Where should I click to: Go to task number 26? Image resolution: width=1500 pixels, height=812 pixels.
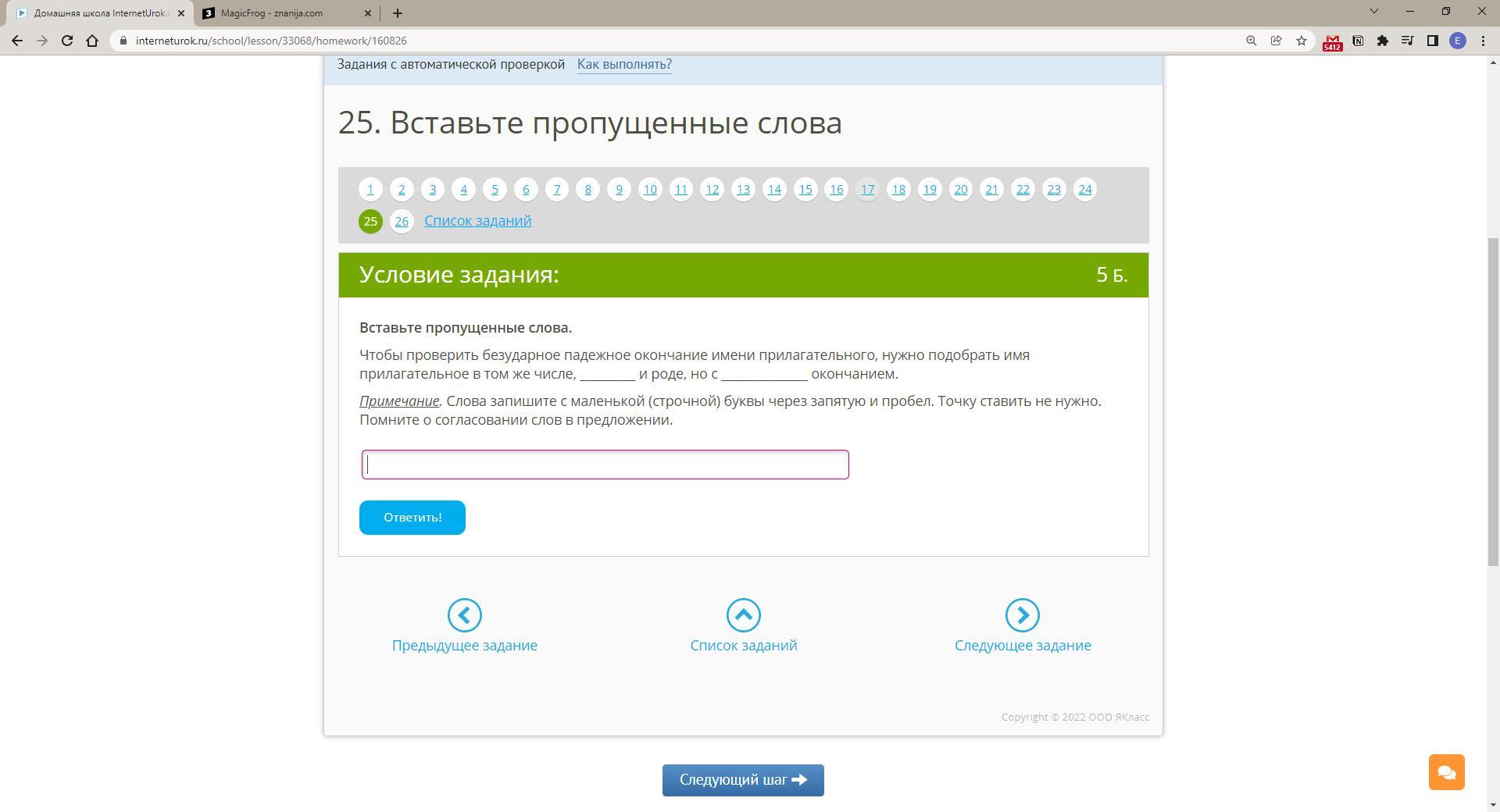(x=402, y=222)
